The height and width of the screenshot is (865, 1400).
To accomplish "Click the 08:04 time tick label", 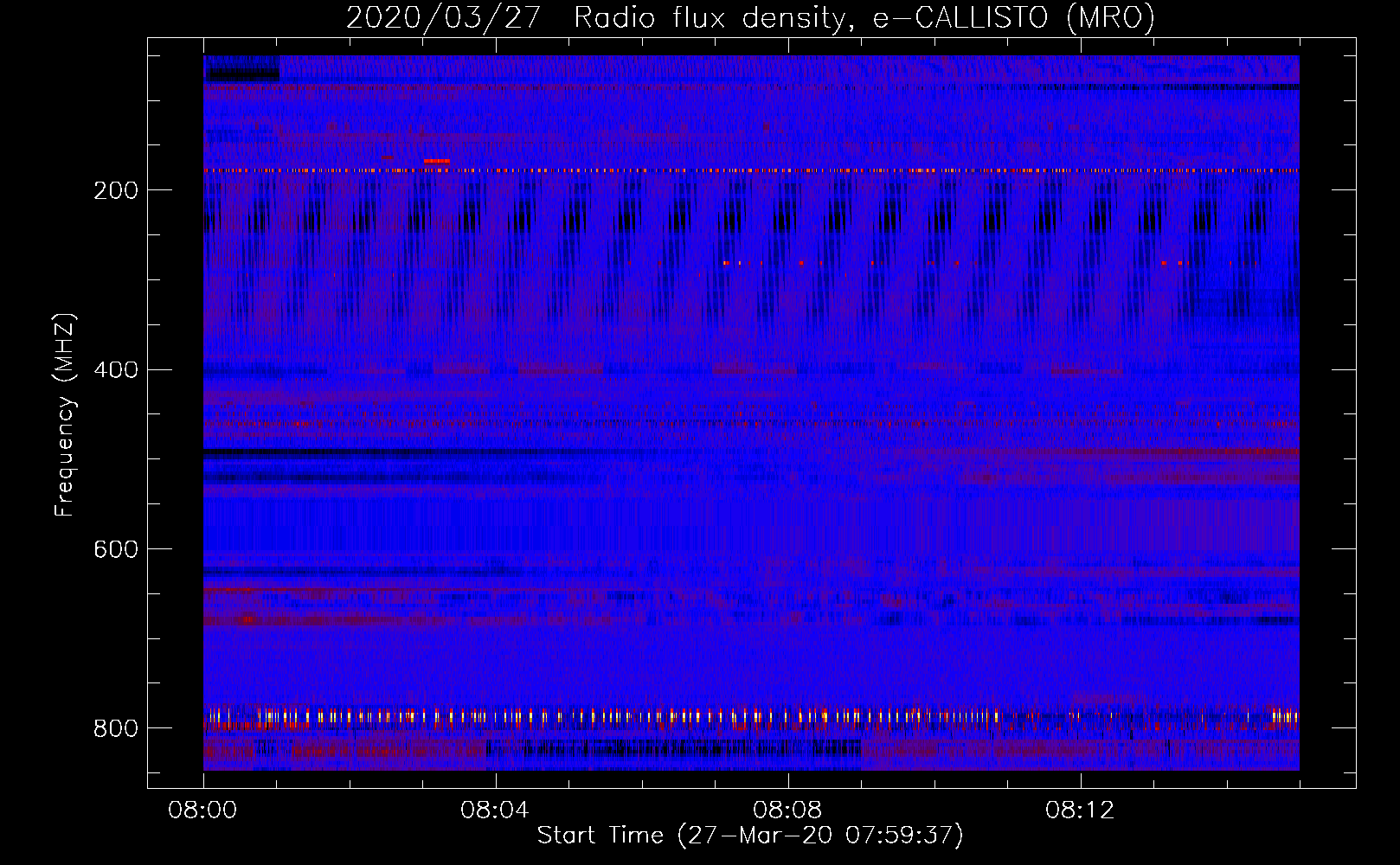I will pyautogui.click(x=495, y=811).
